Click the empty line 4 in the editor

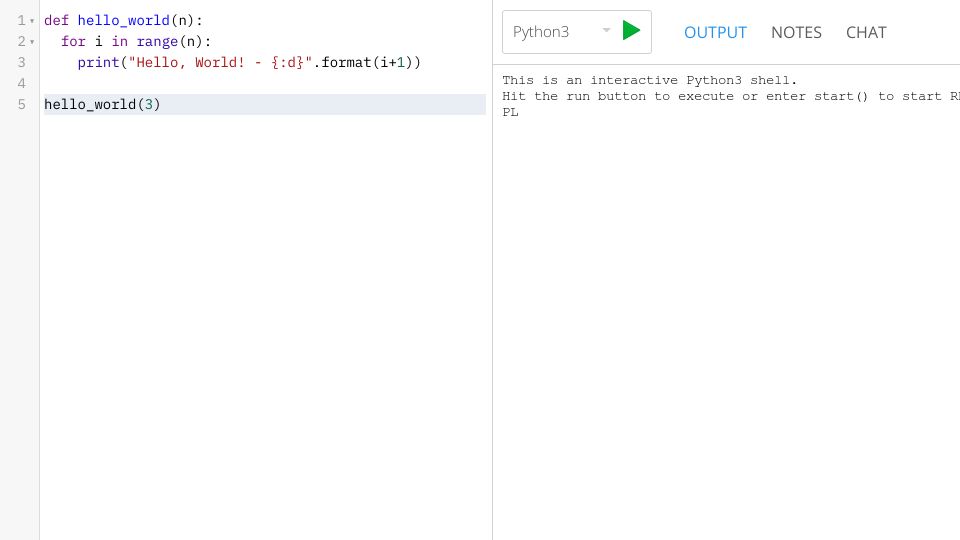[264, 83]
